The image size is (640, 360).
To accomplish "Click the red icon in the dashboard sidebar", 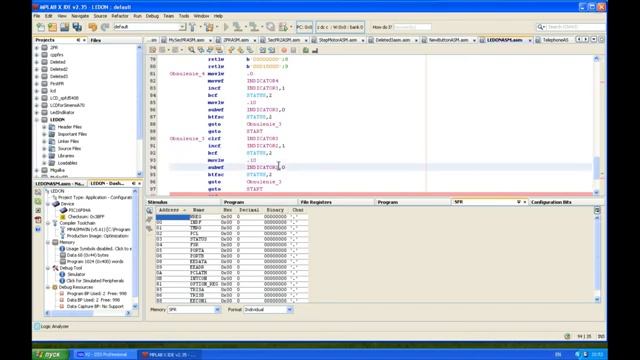I will point(38,220).
